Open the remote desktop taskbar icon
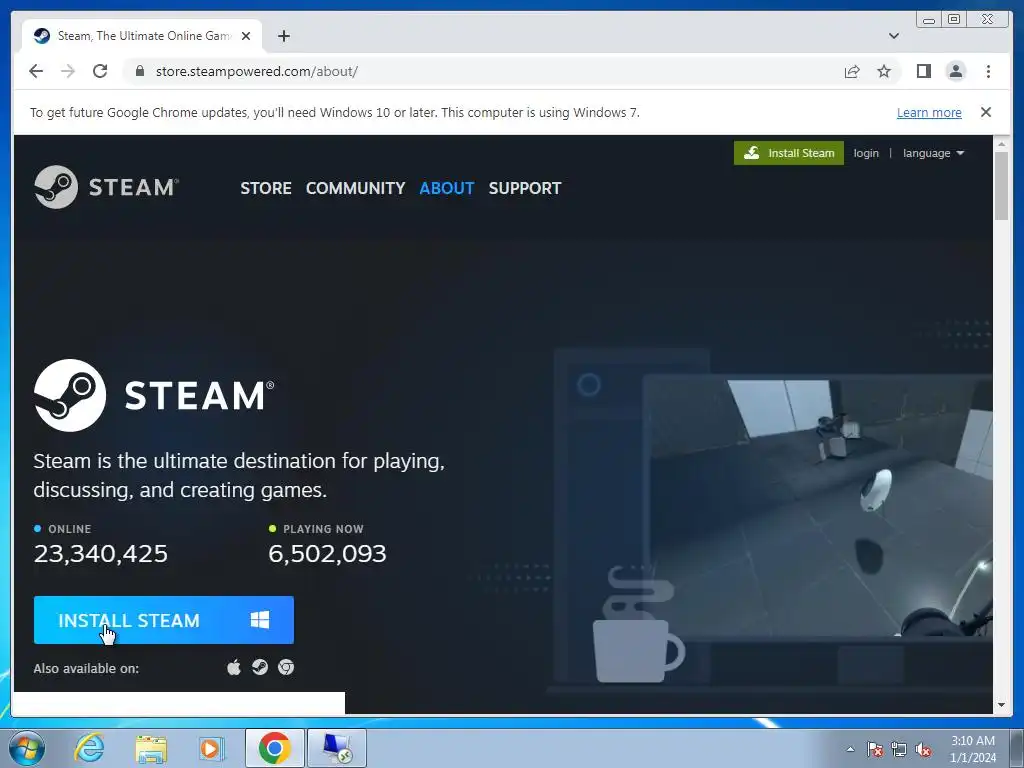 click(x=337, y=748)
